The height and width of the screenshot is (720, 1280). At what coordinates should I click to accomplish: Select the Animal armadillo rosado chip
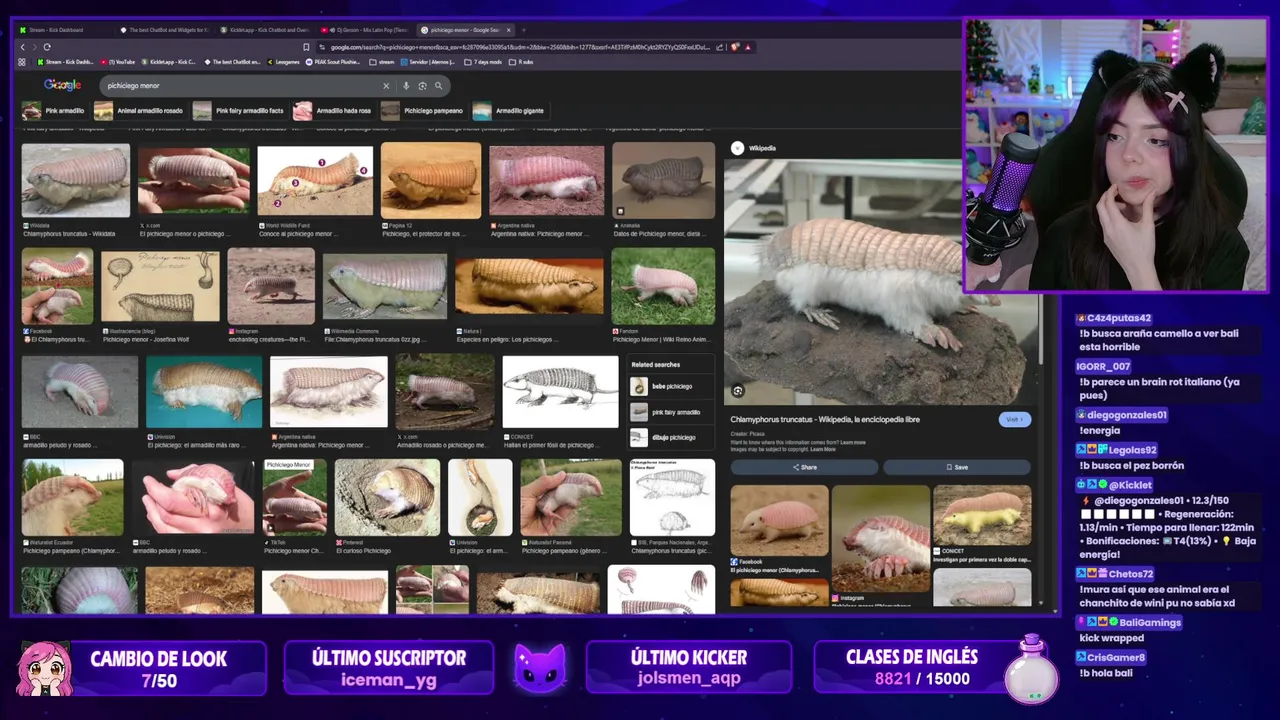[x=139, y=111]
